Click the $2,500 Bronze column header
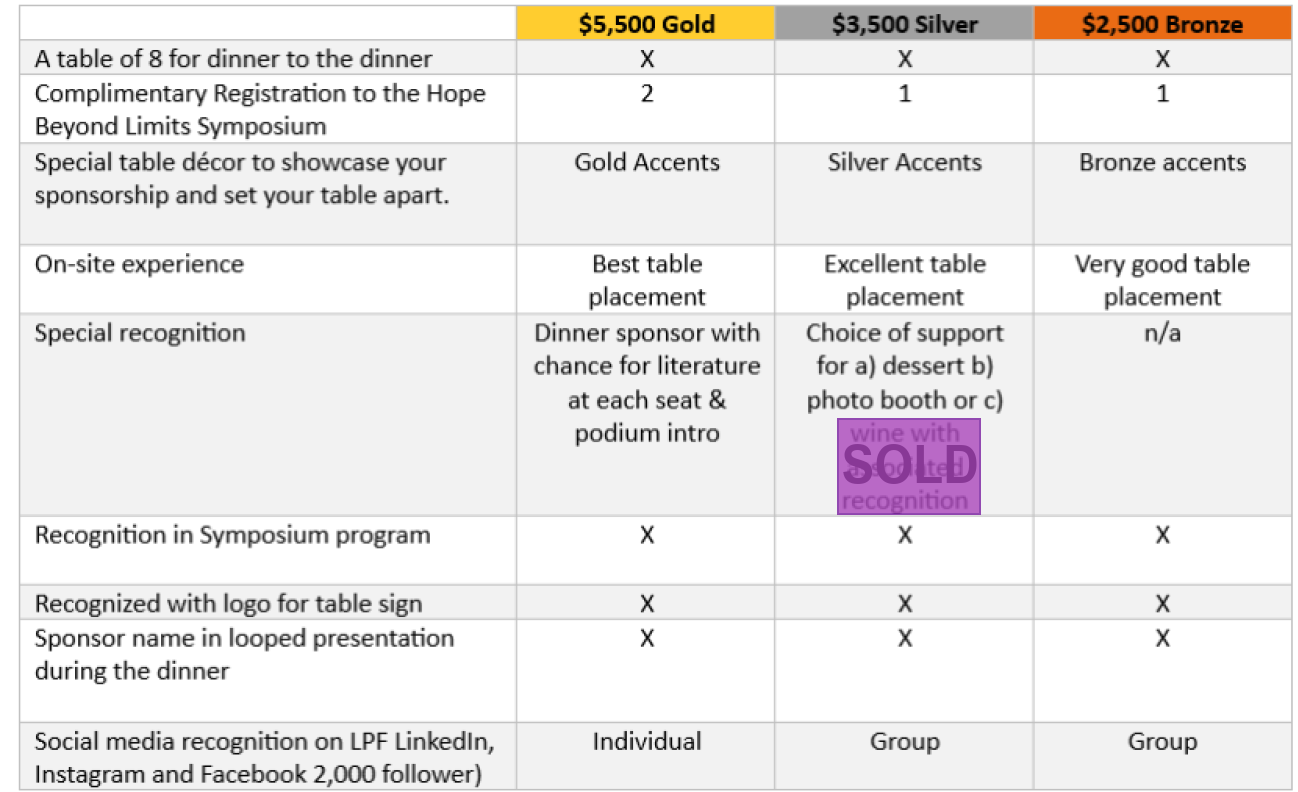Screen dimensions: 1298x792 [1162, 24]
